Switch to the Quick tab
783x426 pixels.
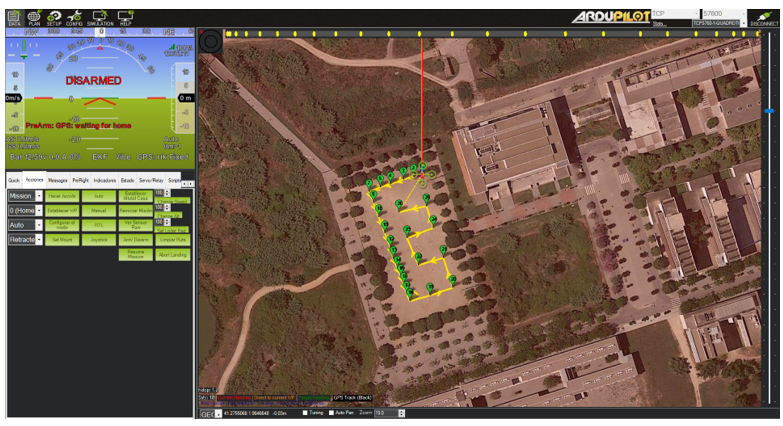(x=14, y=180)
